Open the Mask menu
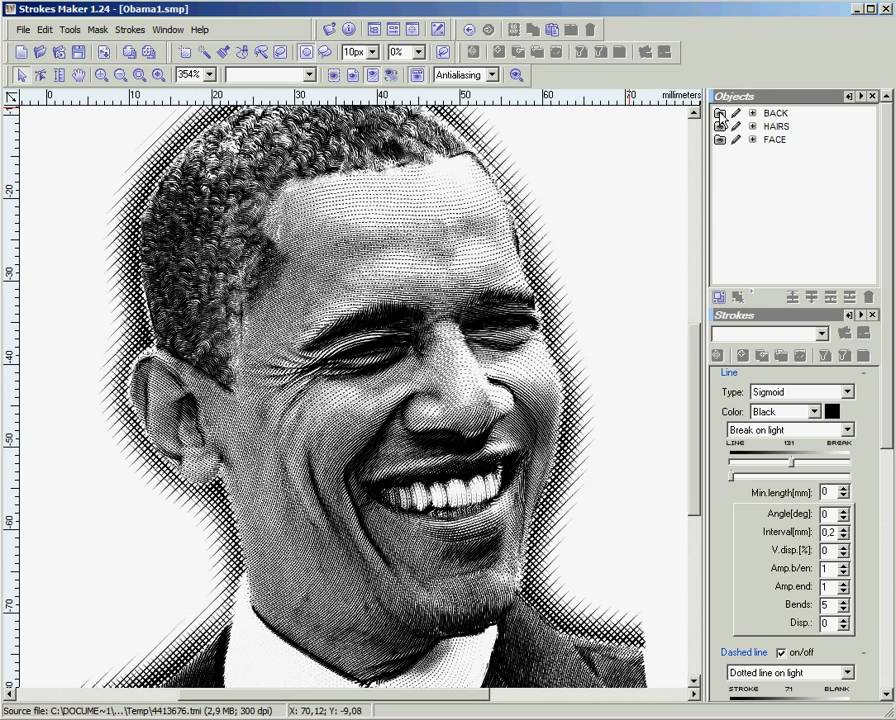 tap(97, 29)
